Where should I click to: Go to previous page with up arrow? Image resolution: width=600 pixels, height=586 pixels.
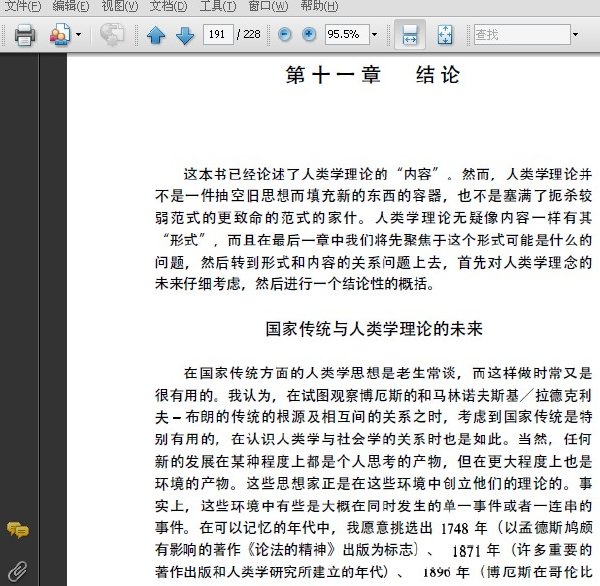[156, 35]
